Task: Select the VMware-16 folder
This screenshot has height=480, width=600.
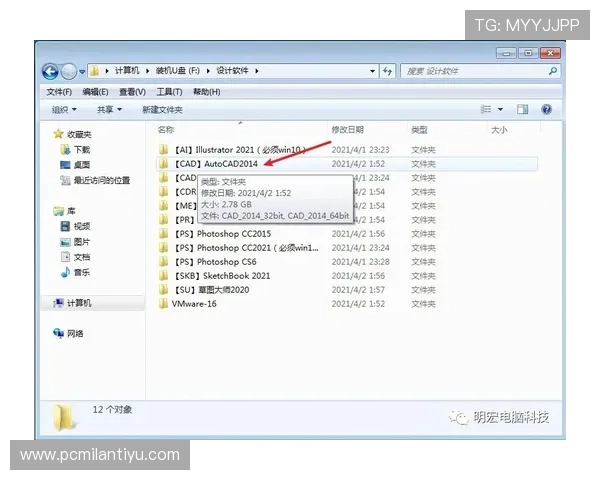Action: pyautogui.click(x=193, y=303)
